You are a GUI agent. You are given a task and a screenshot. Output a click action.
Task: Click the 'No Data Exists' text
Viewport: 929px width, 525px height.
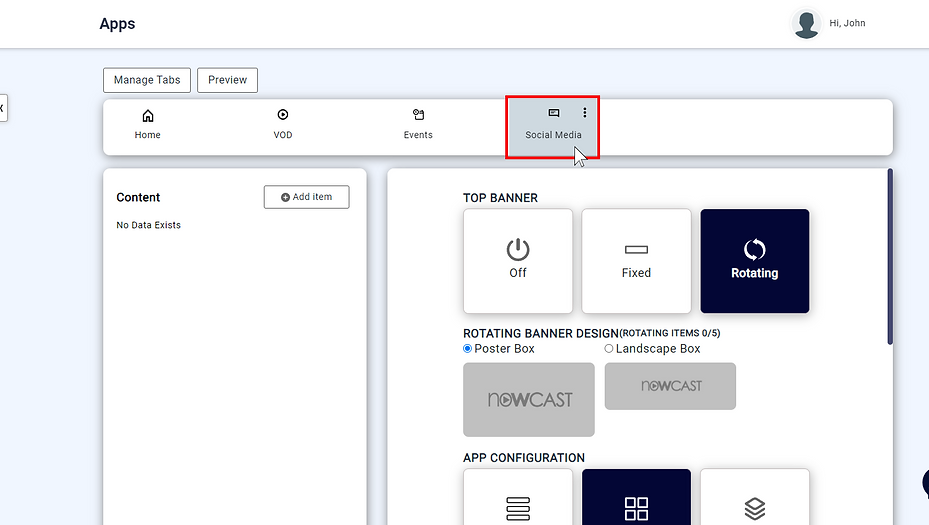click(148, 225)
